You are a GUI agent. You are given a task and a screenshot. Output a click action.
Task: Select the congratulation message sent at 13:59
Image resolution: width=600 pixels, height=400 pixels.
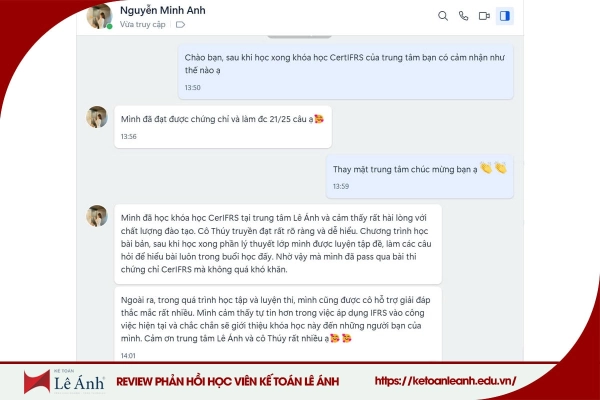coord(419,176)
